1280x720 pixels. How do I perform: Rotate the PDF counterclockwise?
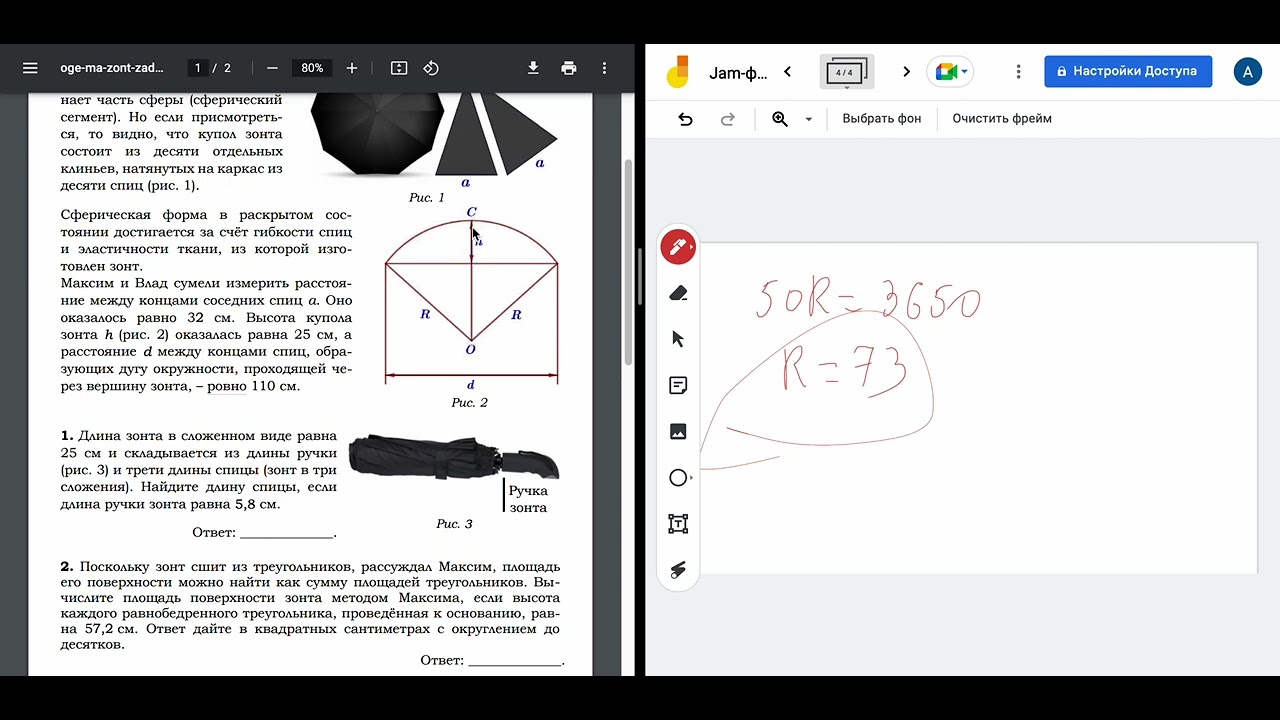tap(431, 68)
